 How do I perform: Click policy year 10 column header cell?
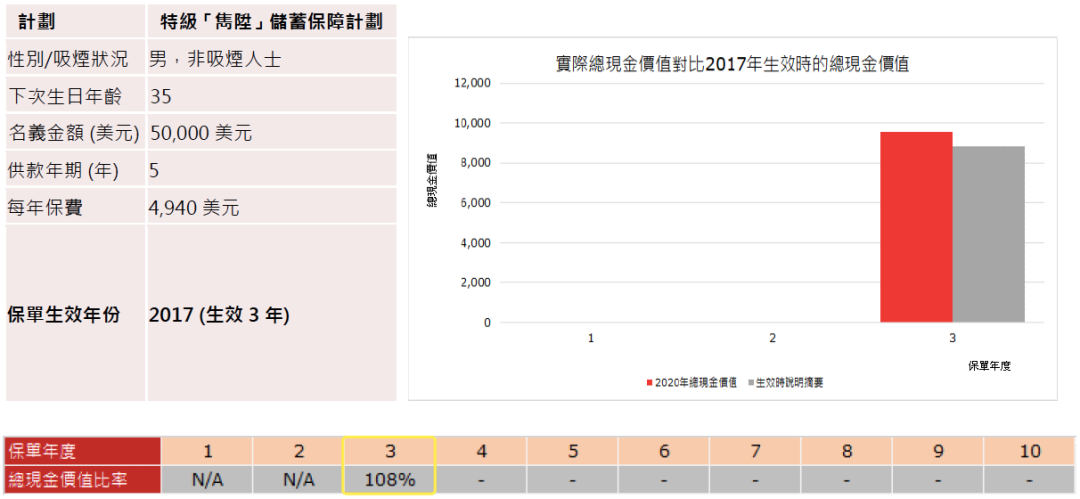(1029, 451)
